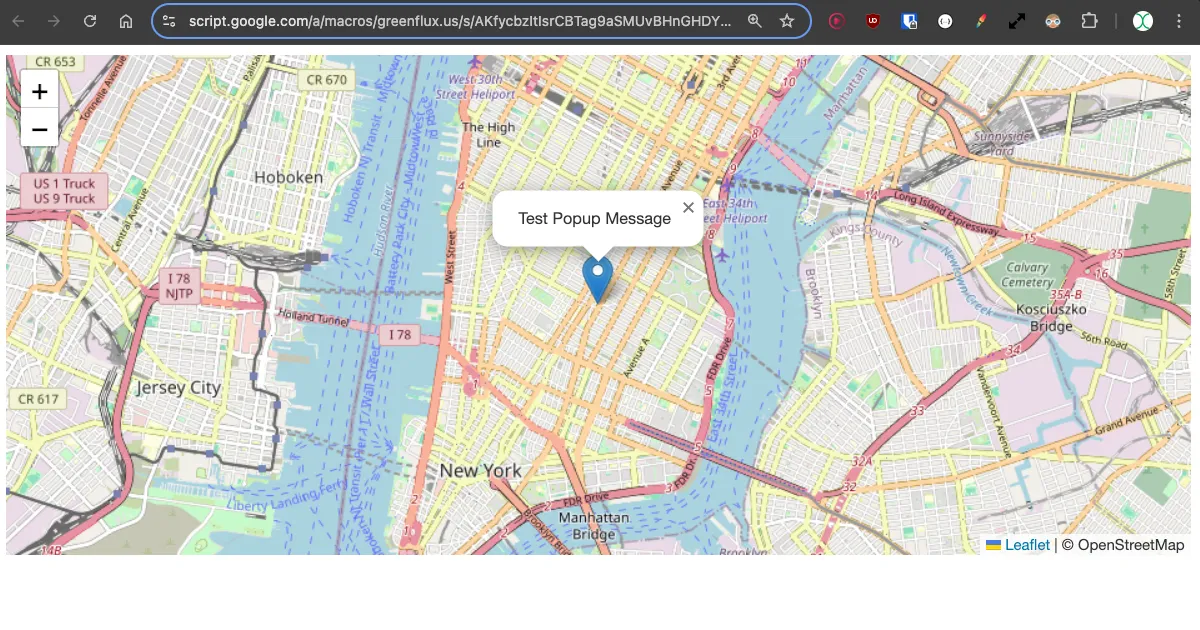Image resolution: width=1200 pixels, height=630 pixels.
Task: Open the page zoom magnifier in address bar
Action: [x=755, y=21]
